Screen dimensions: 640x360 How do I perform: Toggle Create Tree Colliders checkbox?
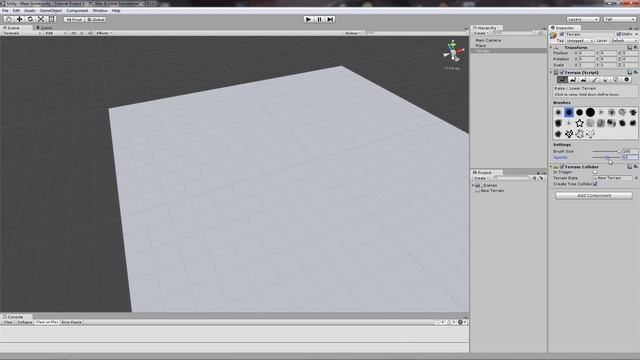click(595, 184)
